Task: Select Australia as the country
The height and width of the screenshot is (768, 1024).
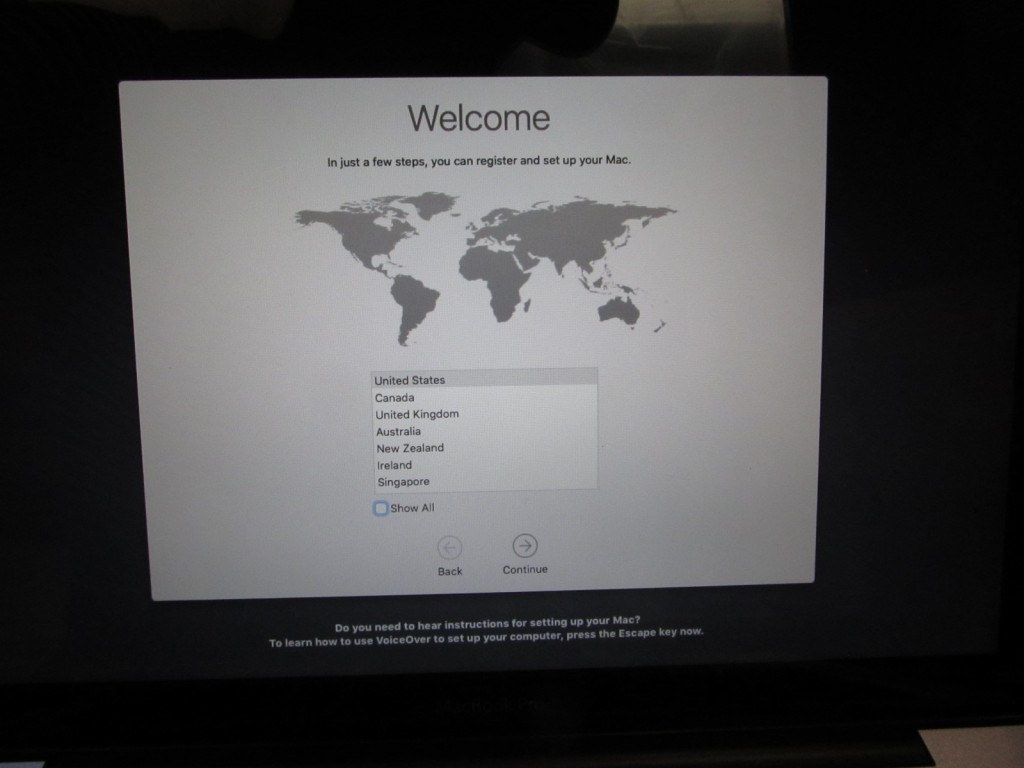Action: (x=484, y=431)
